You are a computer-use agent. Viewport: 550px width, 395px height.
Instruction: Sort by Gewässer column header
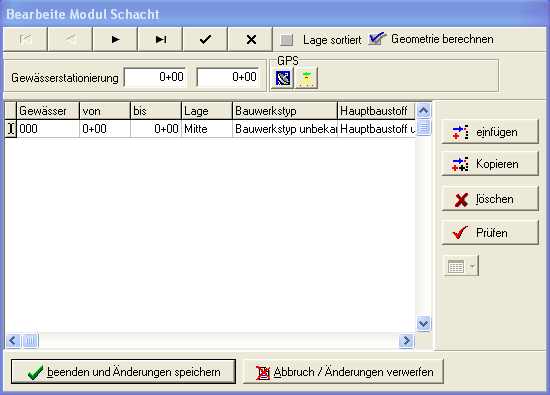click(x=48, y=111)
